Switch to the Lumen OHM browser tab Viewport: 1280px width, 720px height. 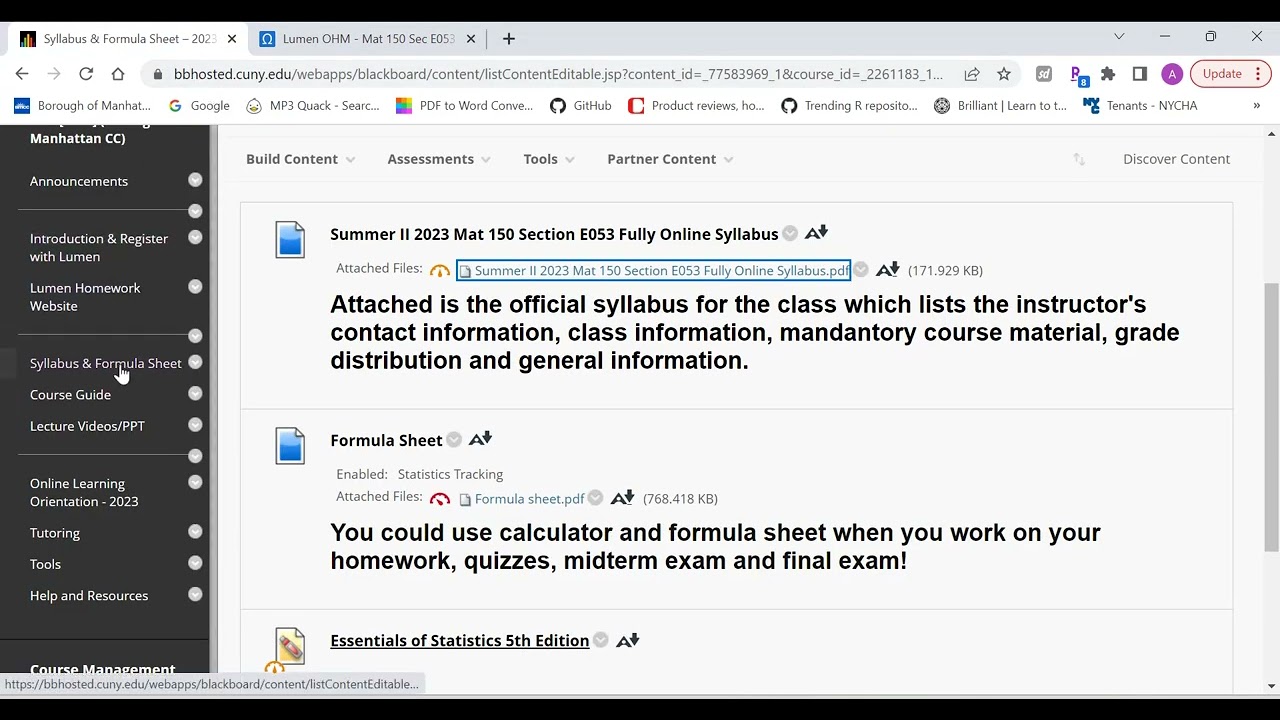pyautogui.click(x=365, y=39)
